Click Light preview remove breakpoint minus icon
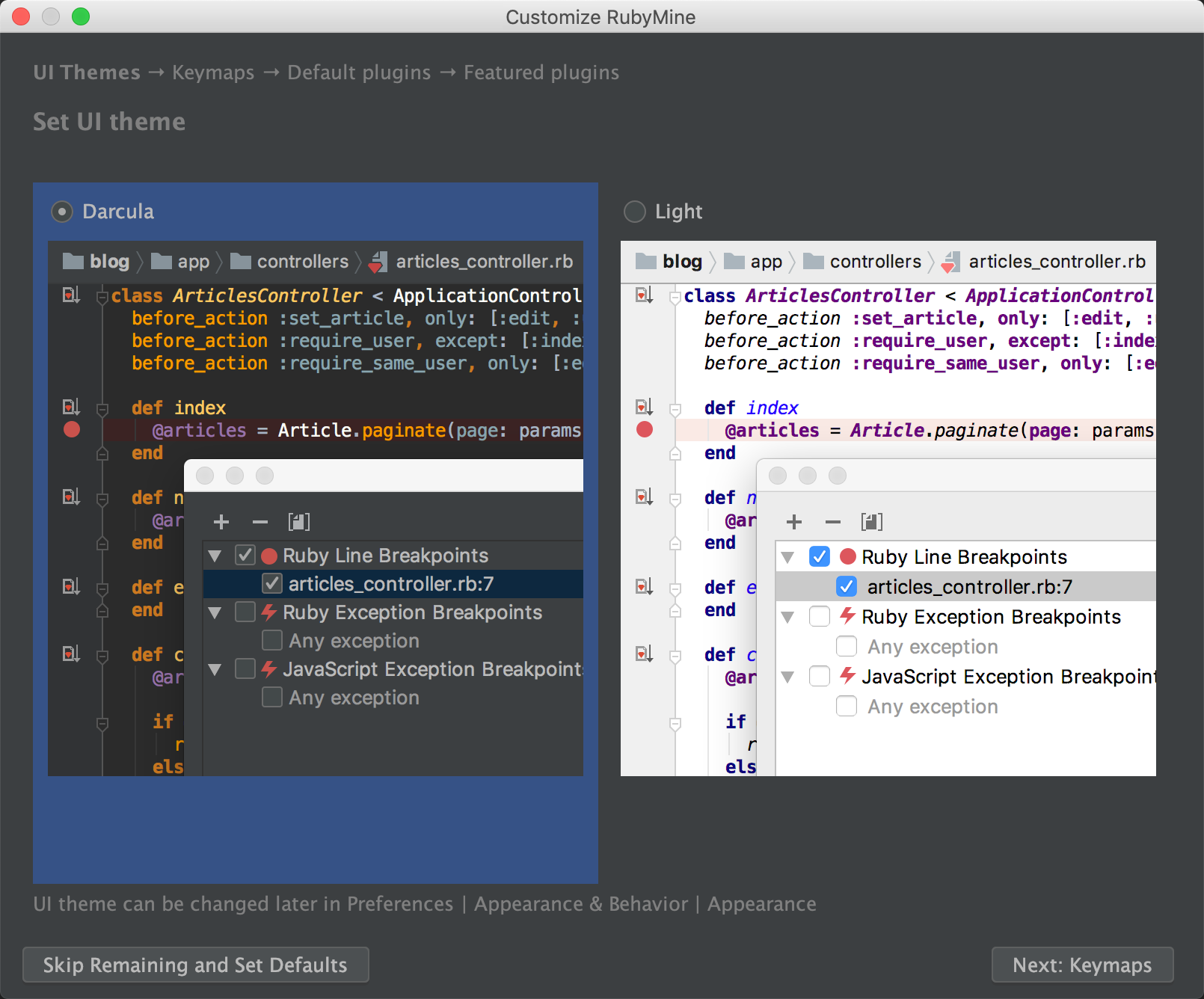 point(833,522)
